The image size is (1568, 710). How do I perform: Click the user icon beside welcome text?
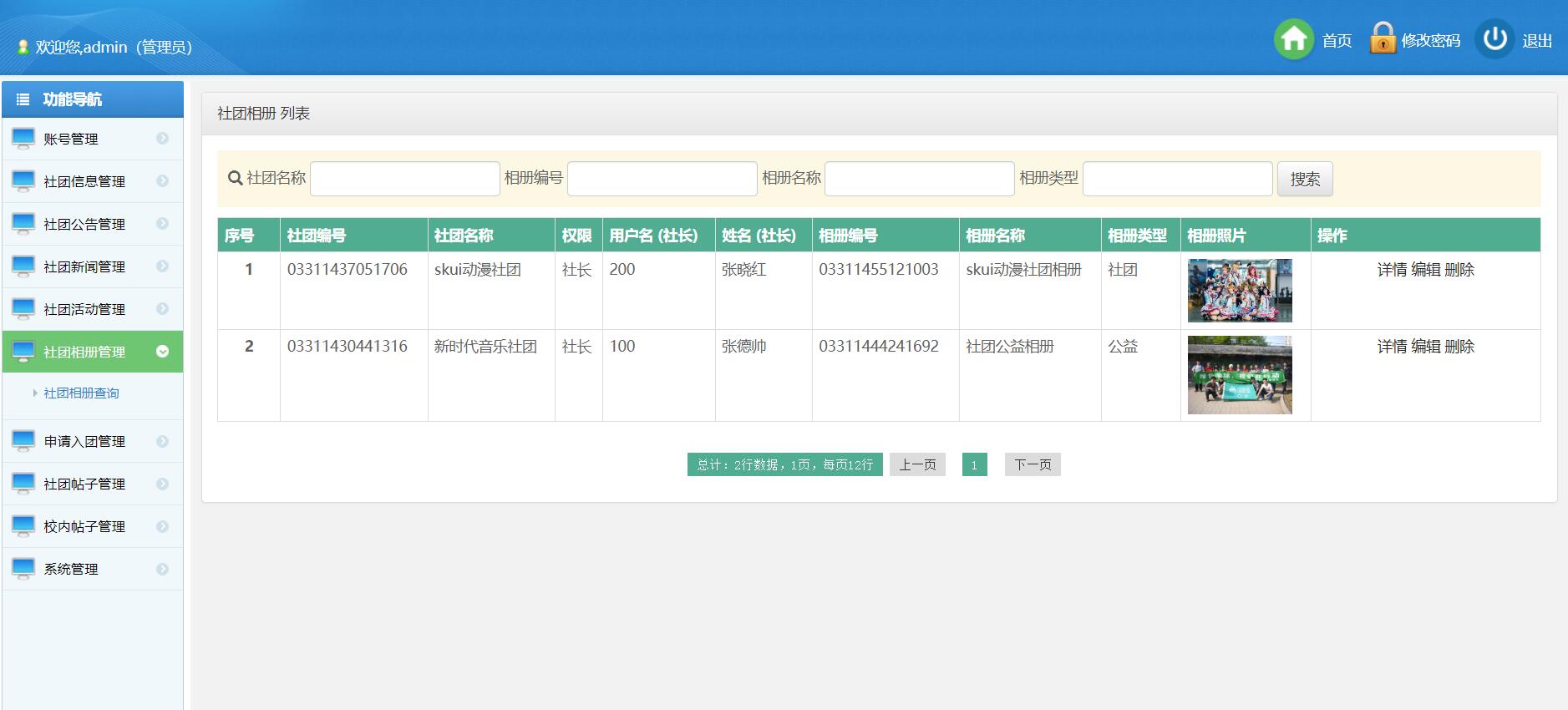click(x=23, y=48)
